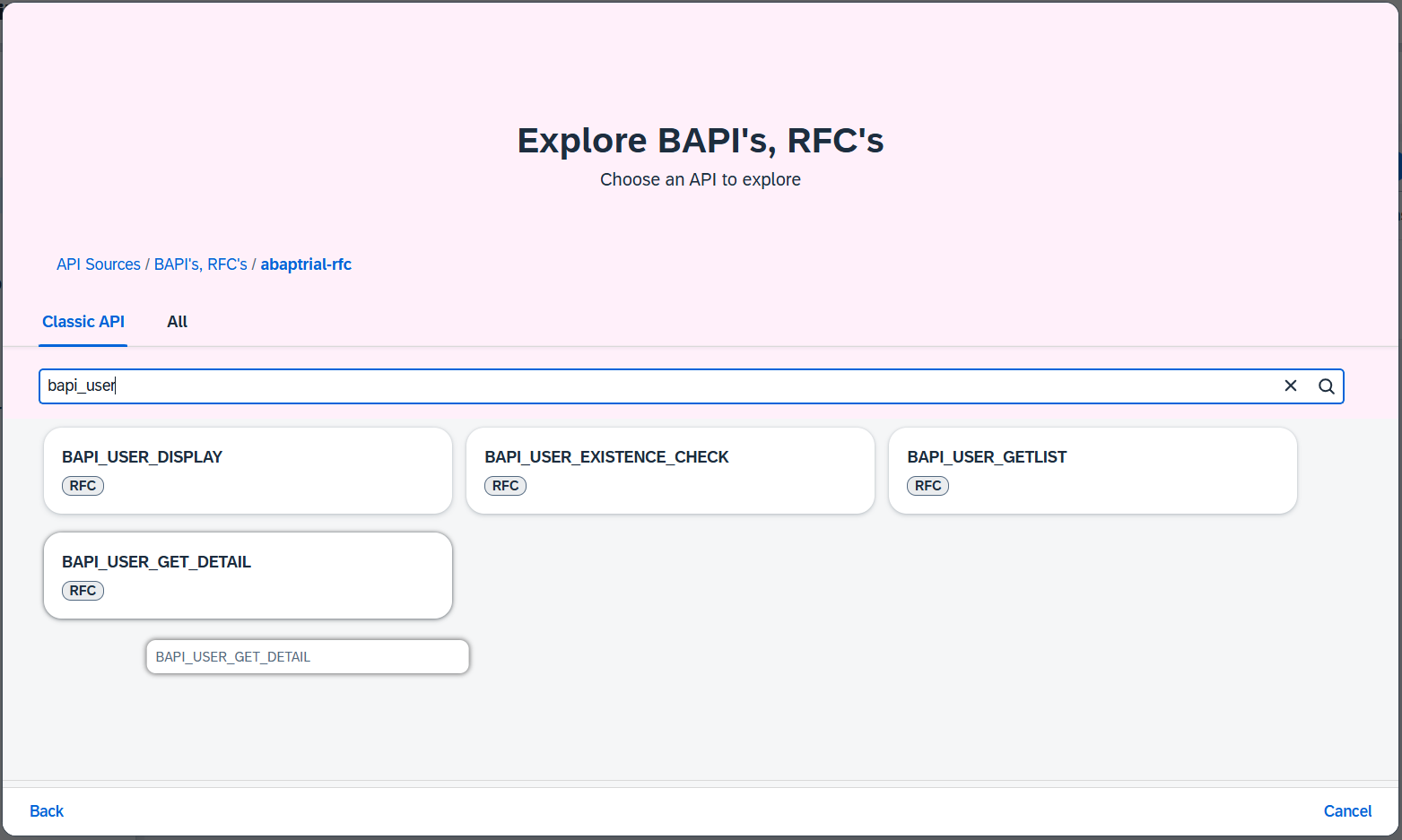Switch to the Classic API tab
The image size is (1402, 840).
pos(83,322)
